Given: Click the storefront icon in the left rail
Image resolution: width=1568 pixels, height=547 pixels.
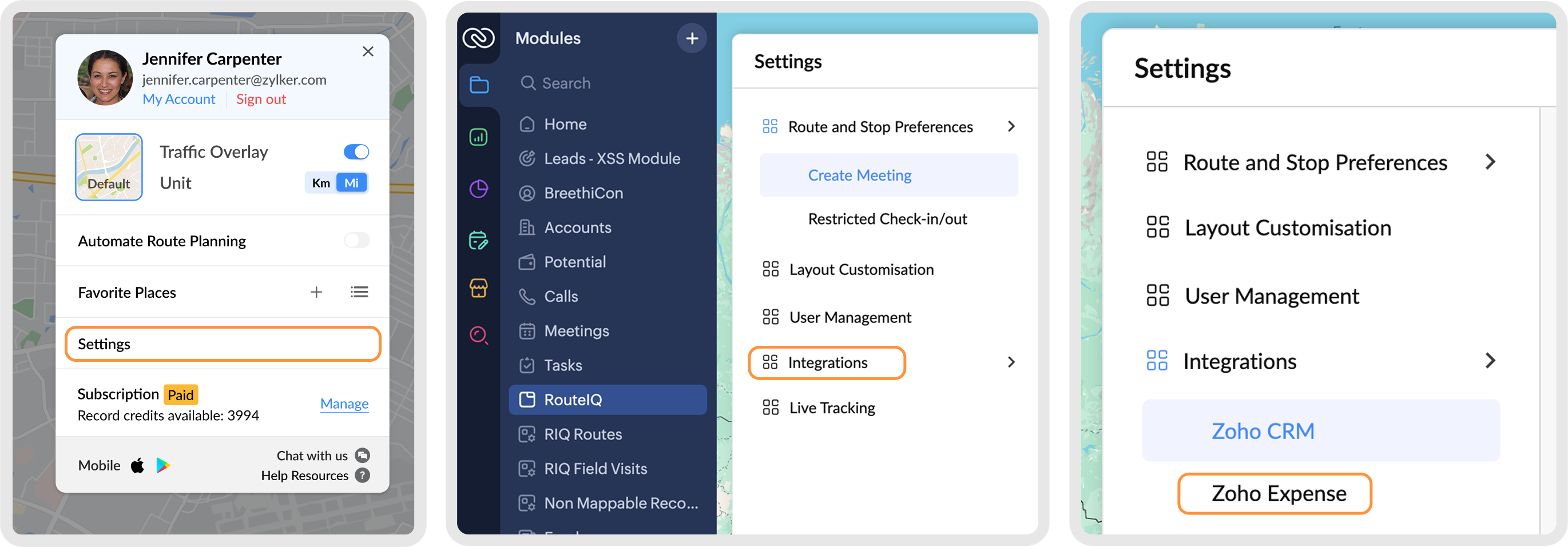Looking at the screenshot, I should tap(478, 288).
